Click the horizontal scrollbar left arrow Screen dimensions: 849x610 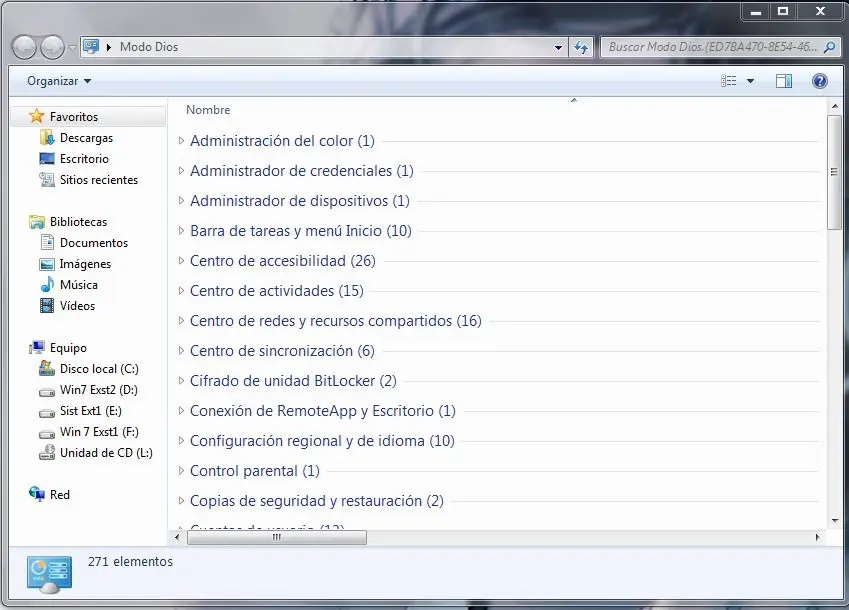coord(177,537)
